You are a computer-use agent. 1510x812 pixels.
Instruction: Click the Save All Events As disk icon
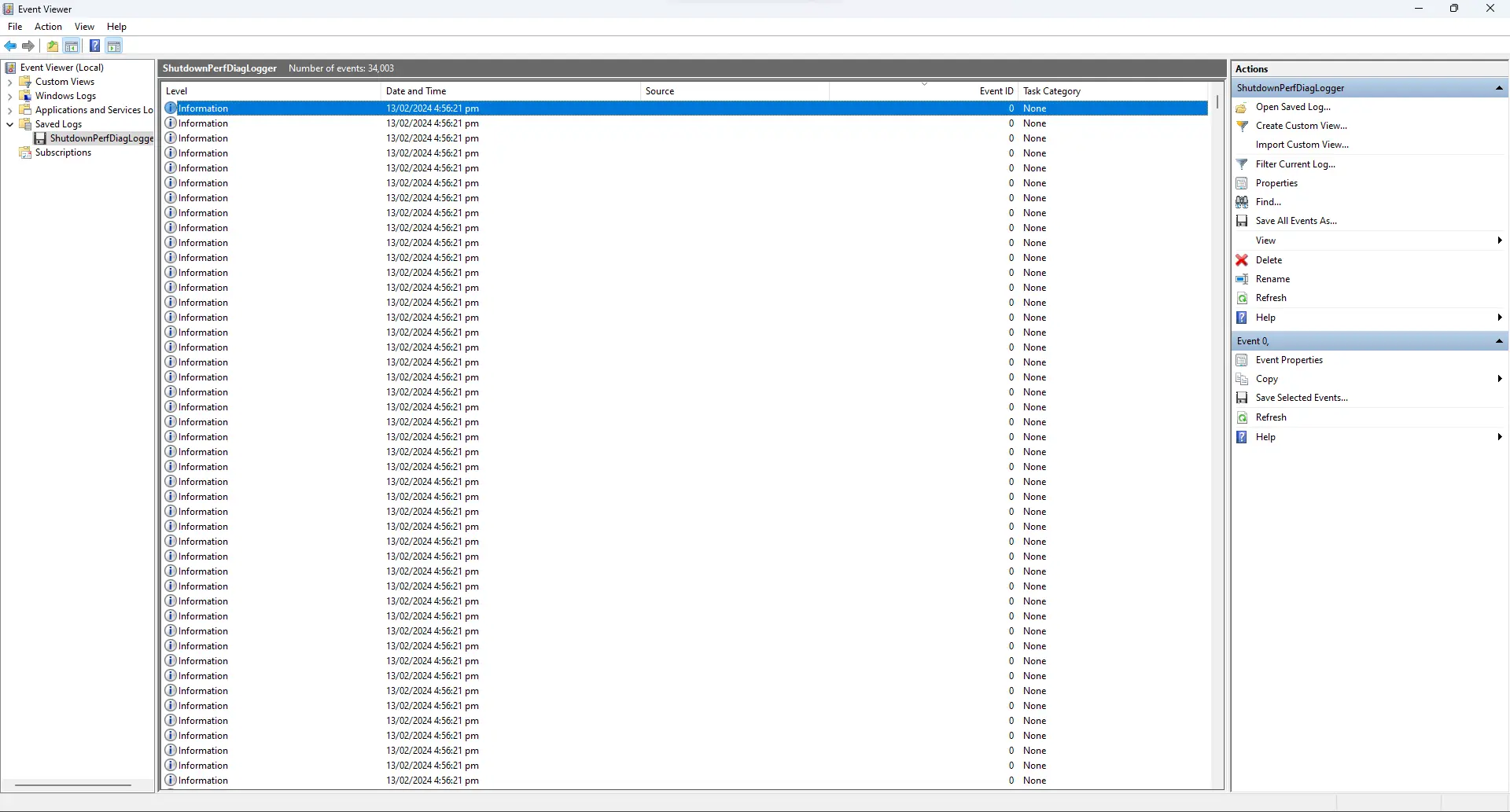(x=1242, y=221)
